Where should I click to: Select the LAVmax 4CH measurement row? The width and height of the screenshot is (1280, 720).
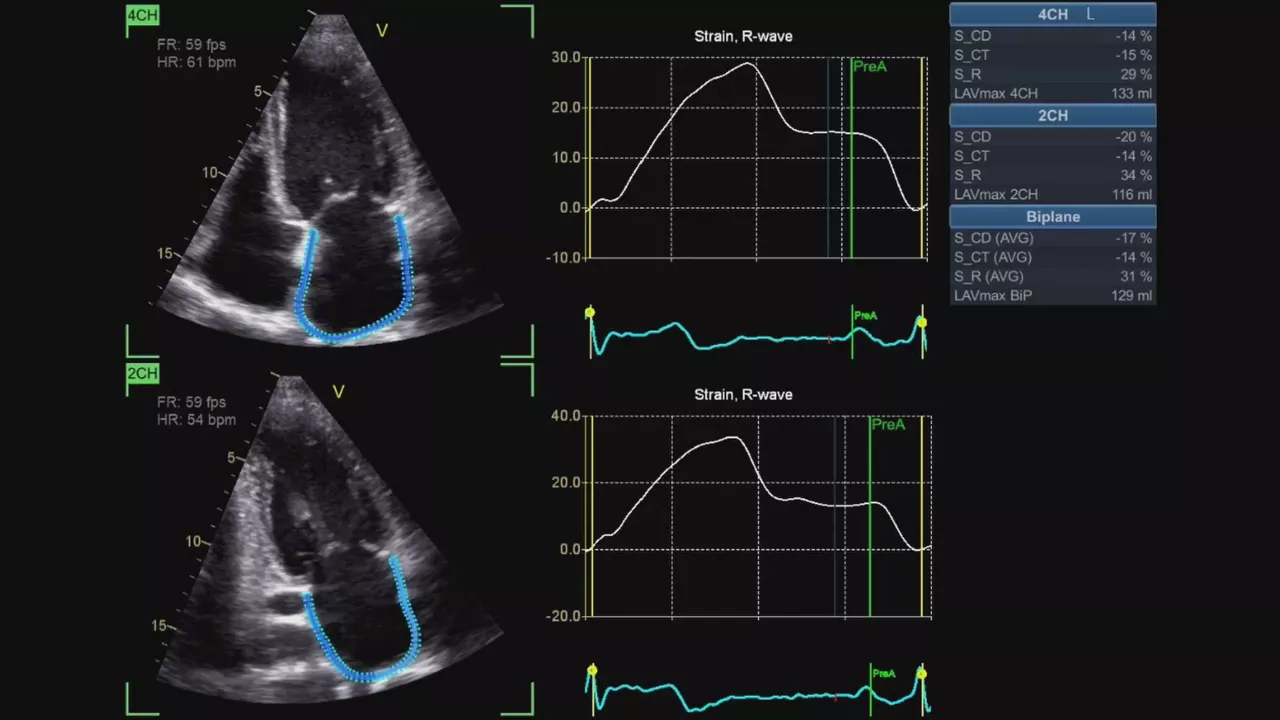tap(1052, 94)
